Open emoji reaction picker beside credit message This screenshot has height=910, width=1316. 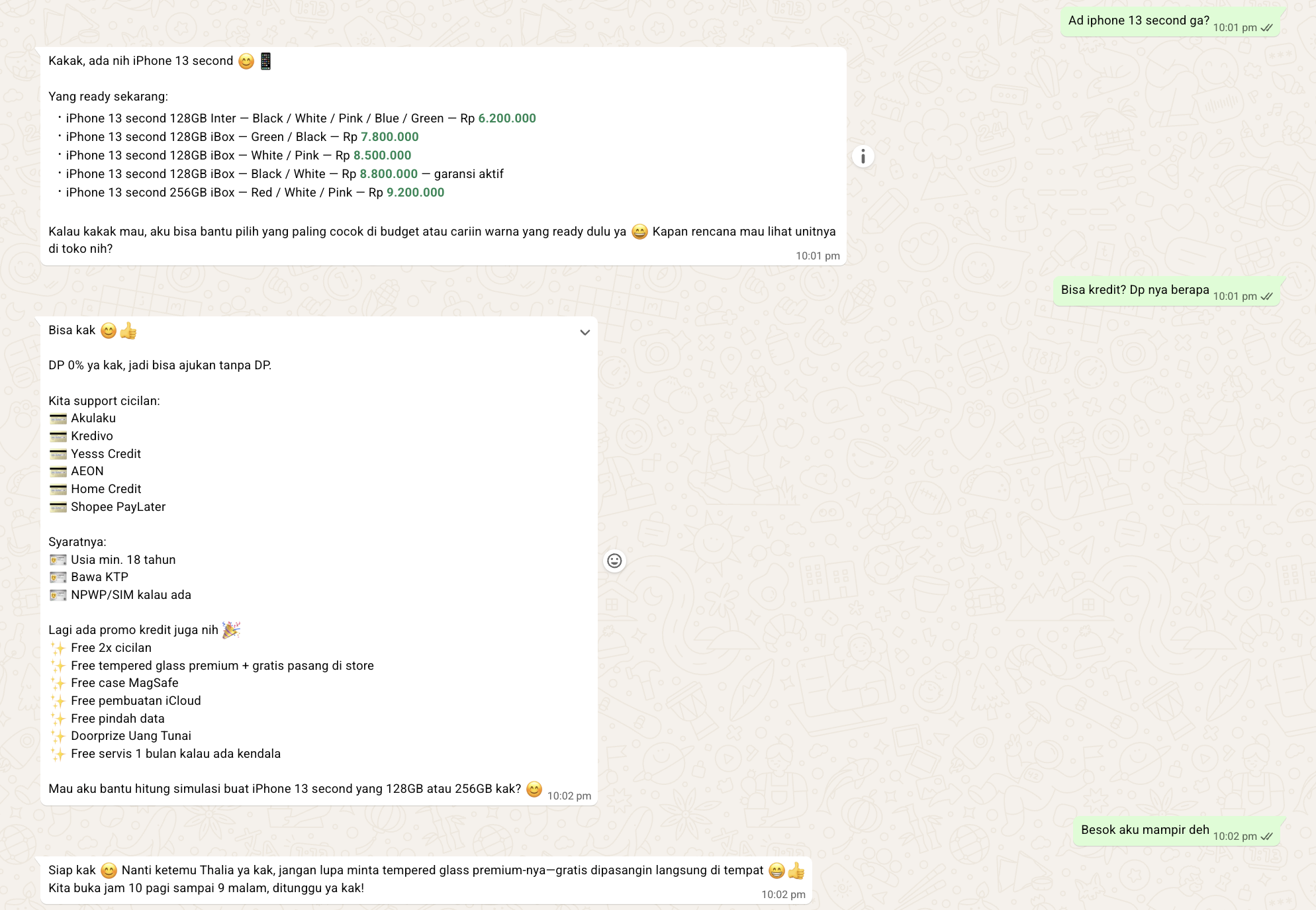614,561
